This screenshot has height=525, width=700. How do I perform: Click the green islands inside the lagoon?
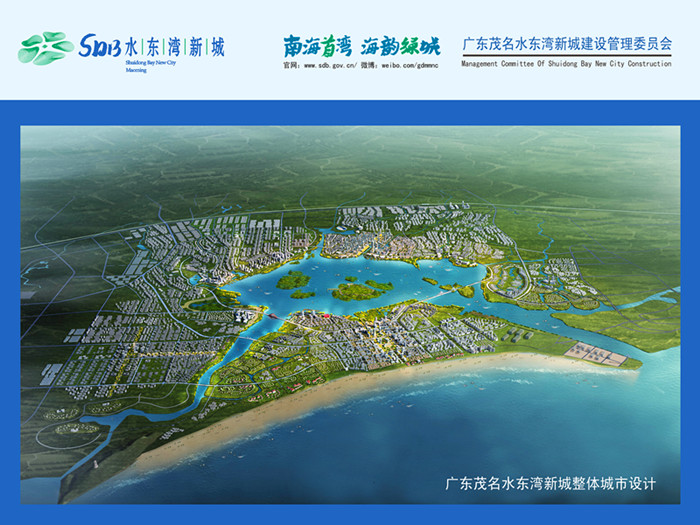coord(358,290)
